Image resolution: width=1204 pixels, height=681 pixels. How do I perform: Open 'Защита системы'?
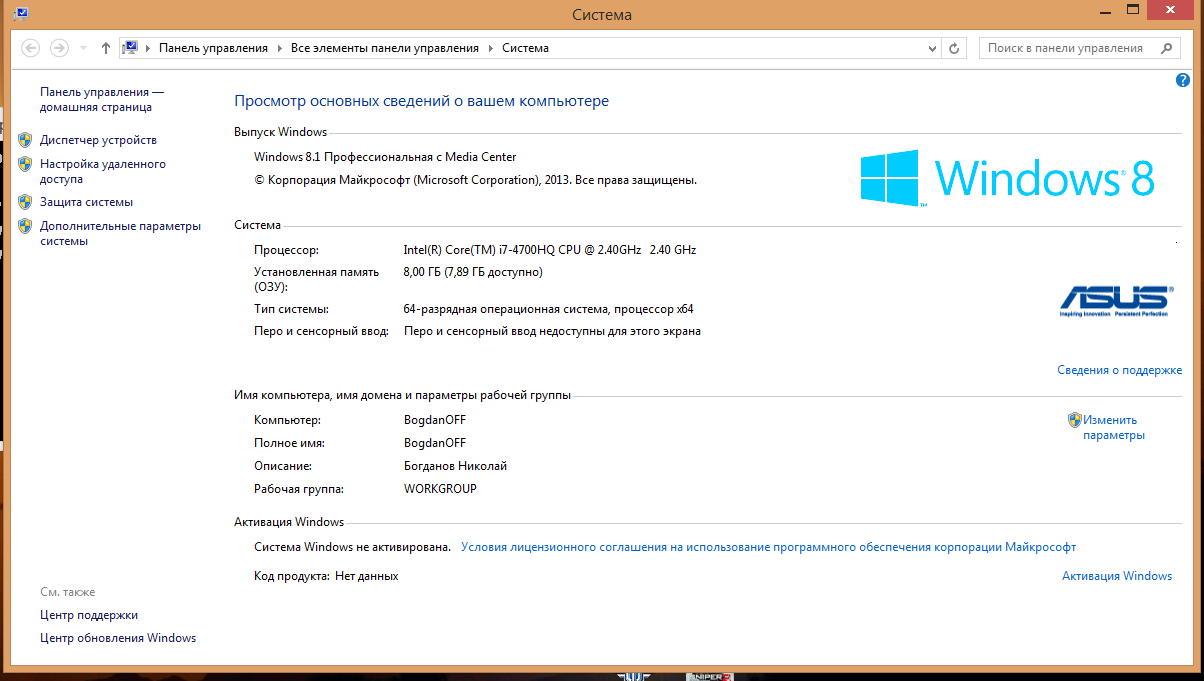(x=86, y=202)
